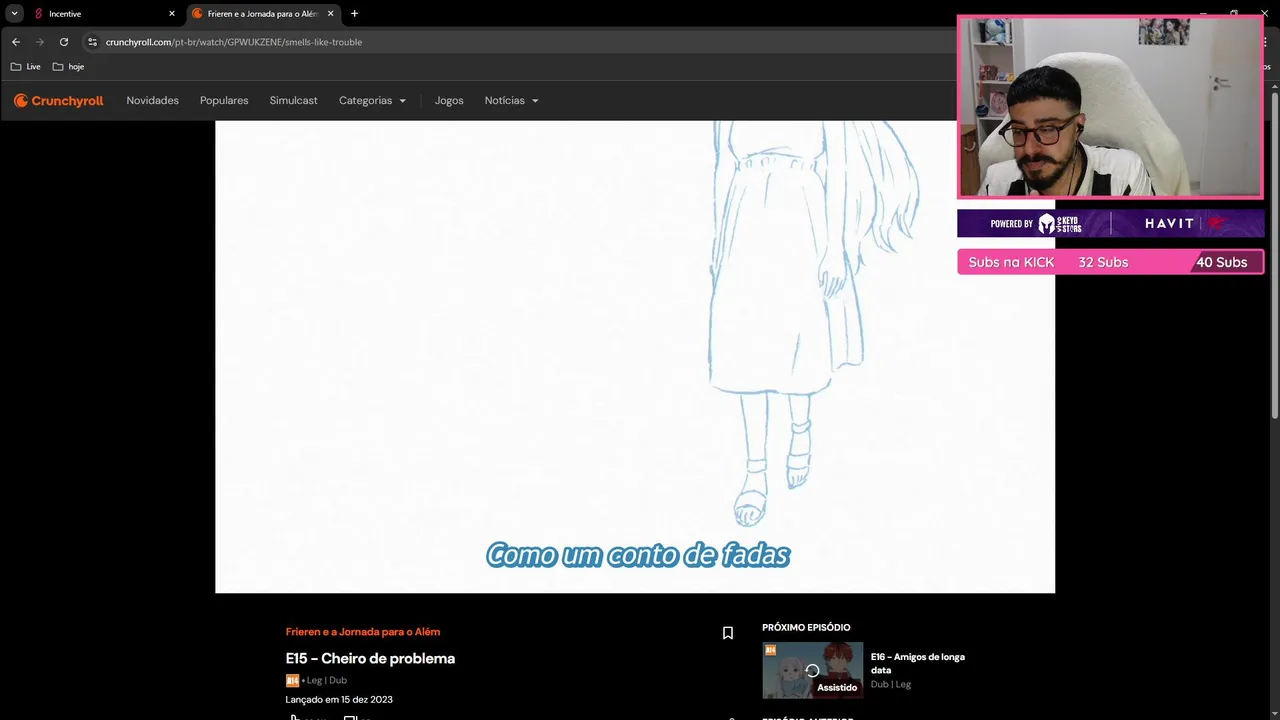Open E16 - Amigos de longa data title
Screen dimensions: 1280x720
click(x=918, y=663)
